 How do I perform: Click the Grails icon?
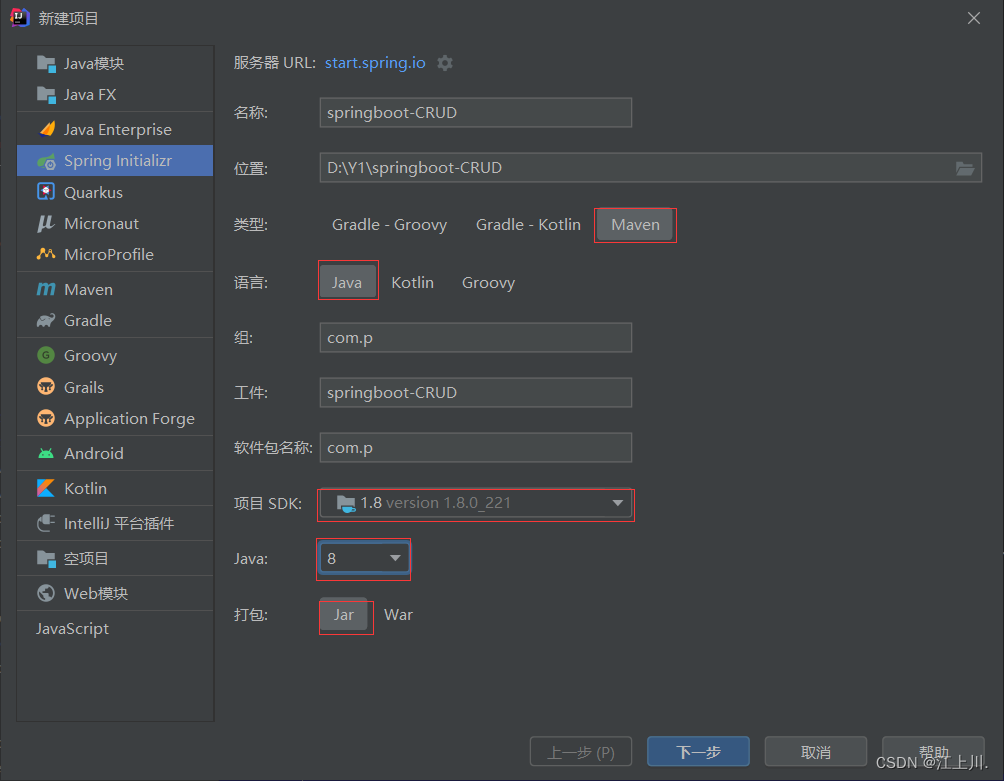click(x=46, y=387)
